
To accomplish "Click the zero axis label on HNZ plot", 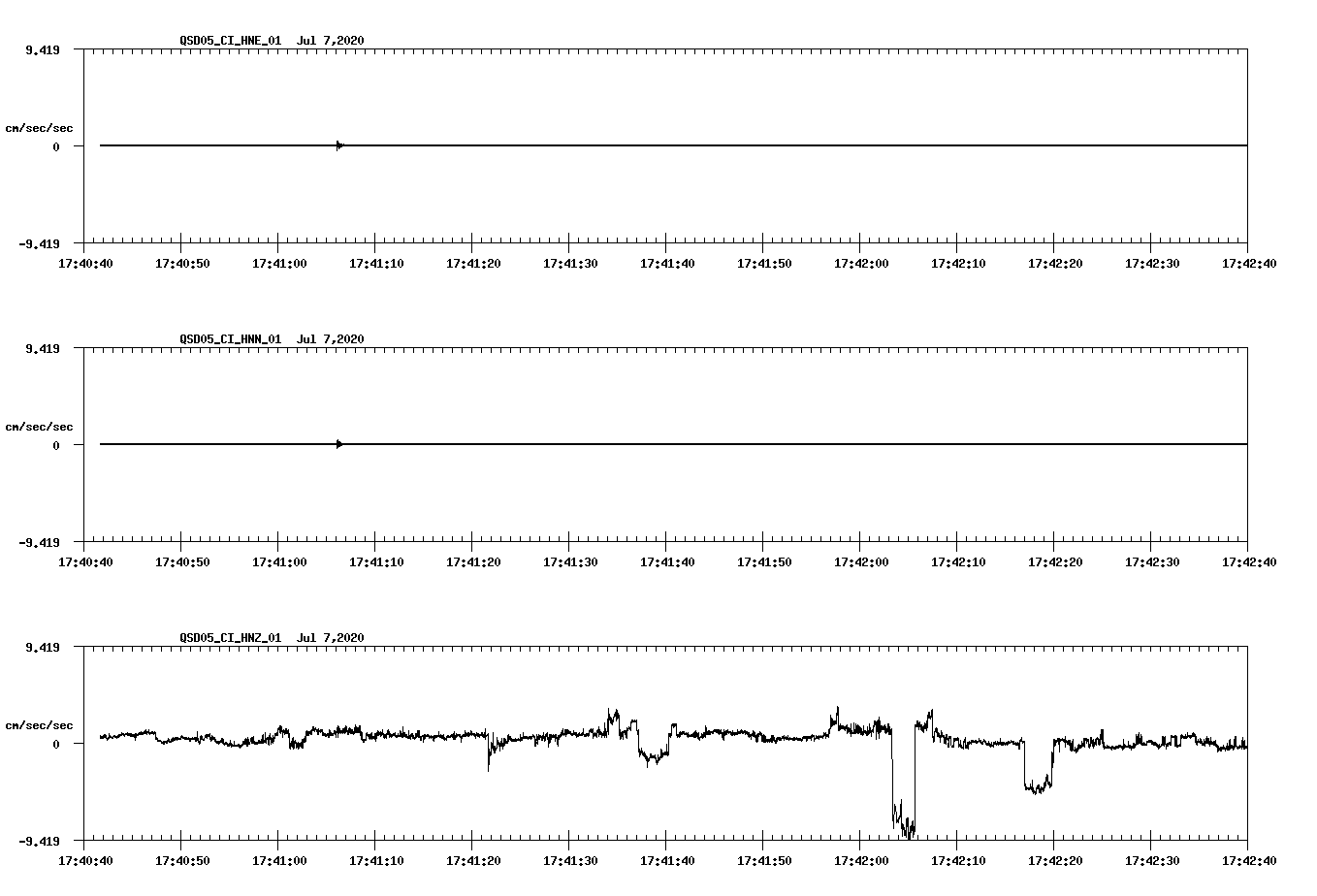I will click(x=56, y=744).
